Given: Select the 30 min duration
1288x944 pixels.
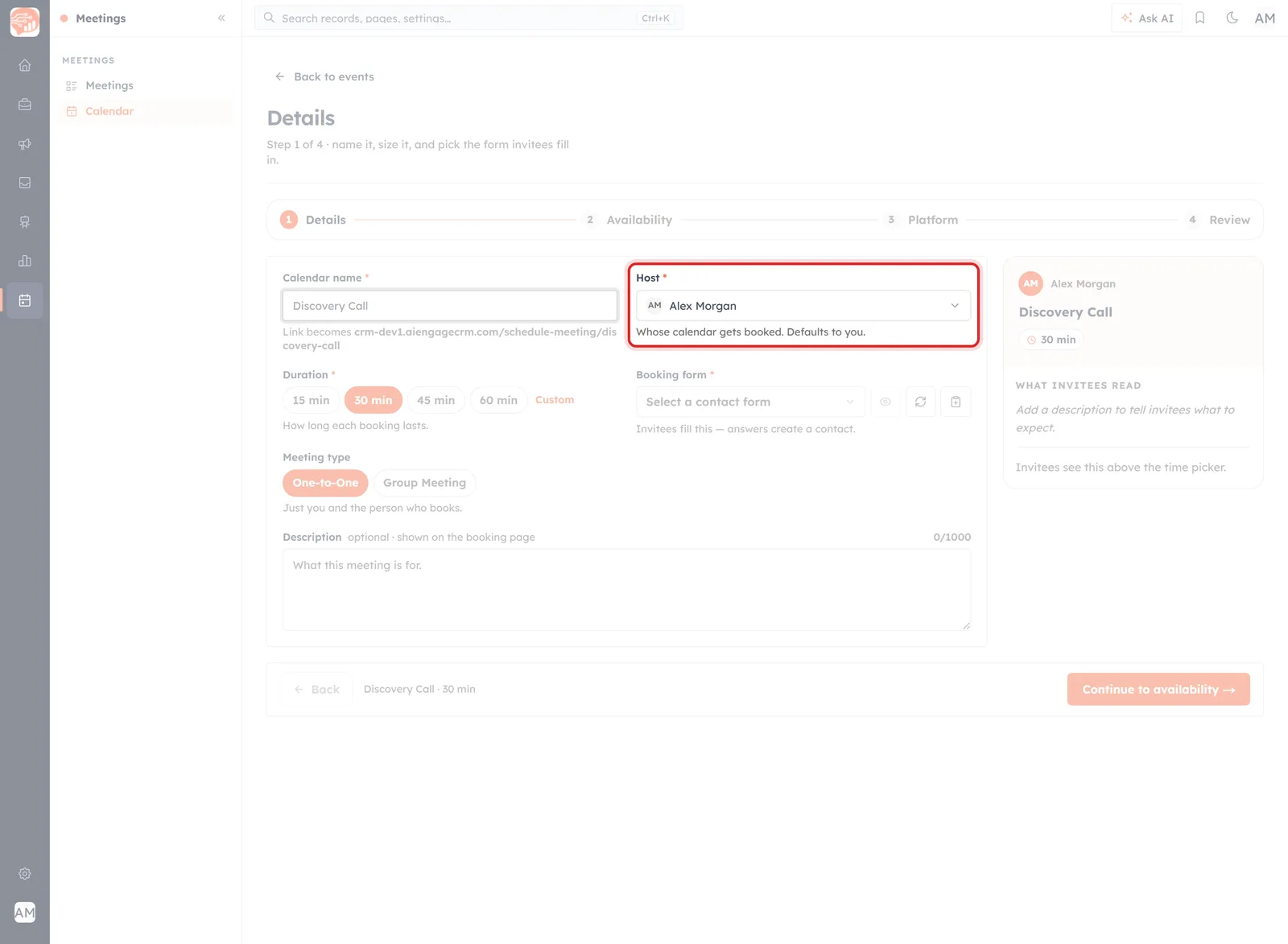Looking at the screenshot, I should 374,400.
